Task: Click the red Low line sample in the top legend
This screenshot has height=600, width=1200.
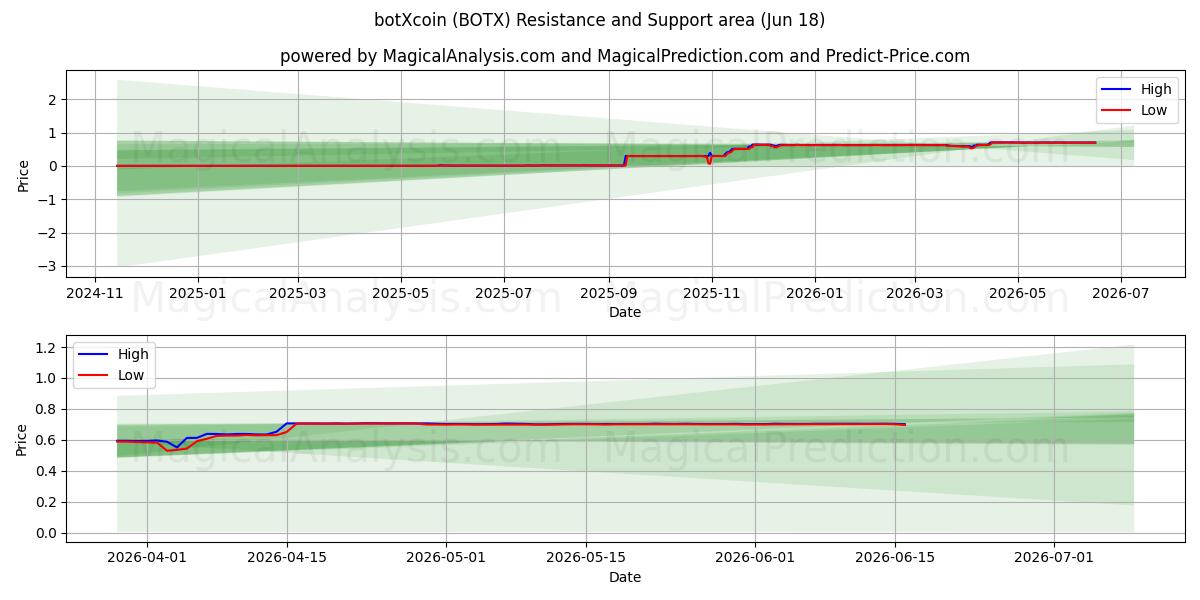Action: tap(1117, 111)
